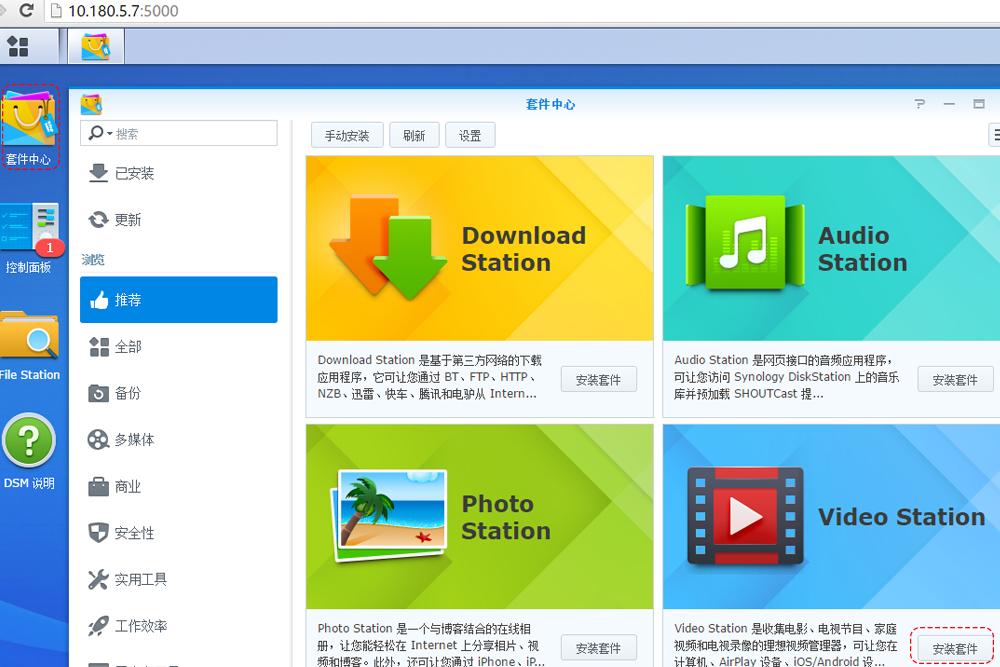1000x667 pixels.
Task: Open 设置 in the toolbar
Action: coord(470,136)
